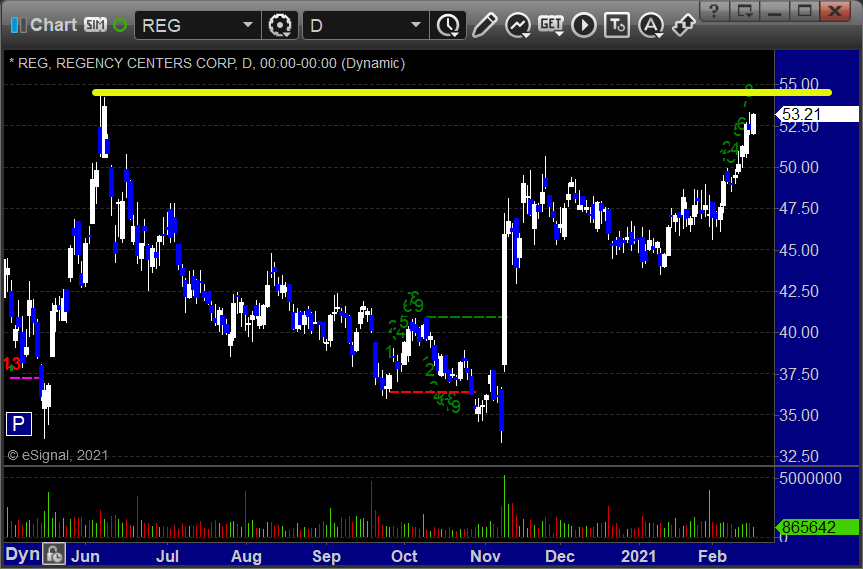Click the 35.00 price axis label
Image resolution: width=863 pixels, height=569 pixels.
[x=799, y=415]
